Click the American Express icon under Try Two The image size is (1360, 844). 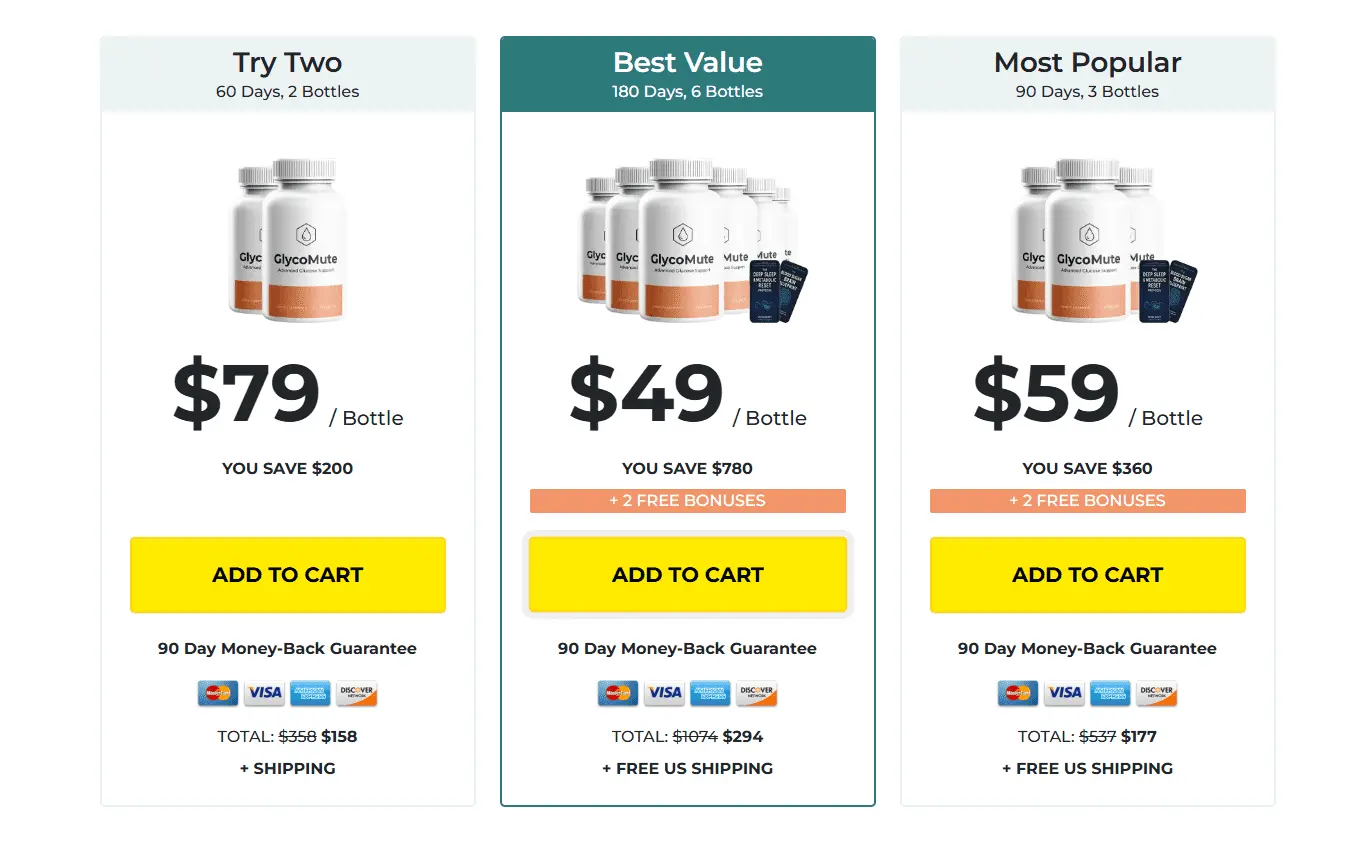(x=310, y=693)
